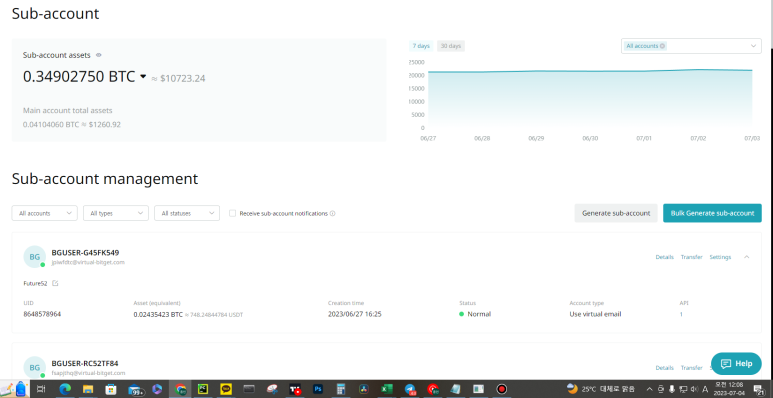Open Microsoft Store from taskbar
The image size is (773, 398).
pos(111,389)
